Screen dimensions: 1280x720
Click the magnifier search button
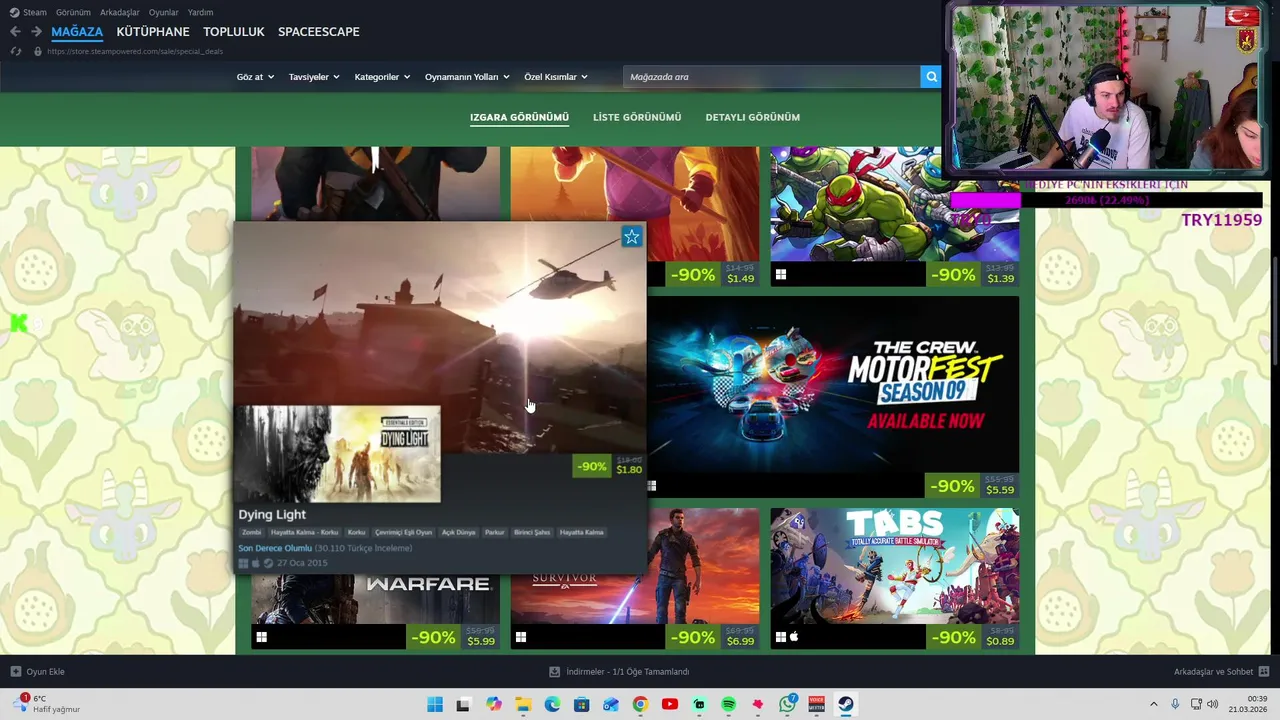tap(931, 77)
